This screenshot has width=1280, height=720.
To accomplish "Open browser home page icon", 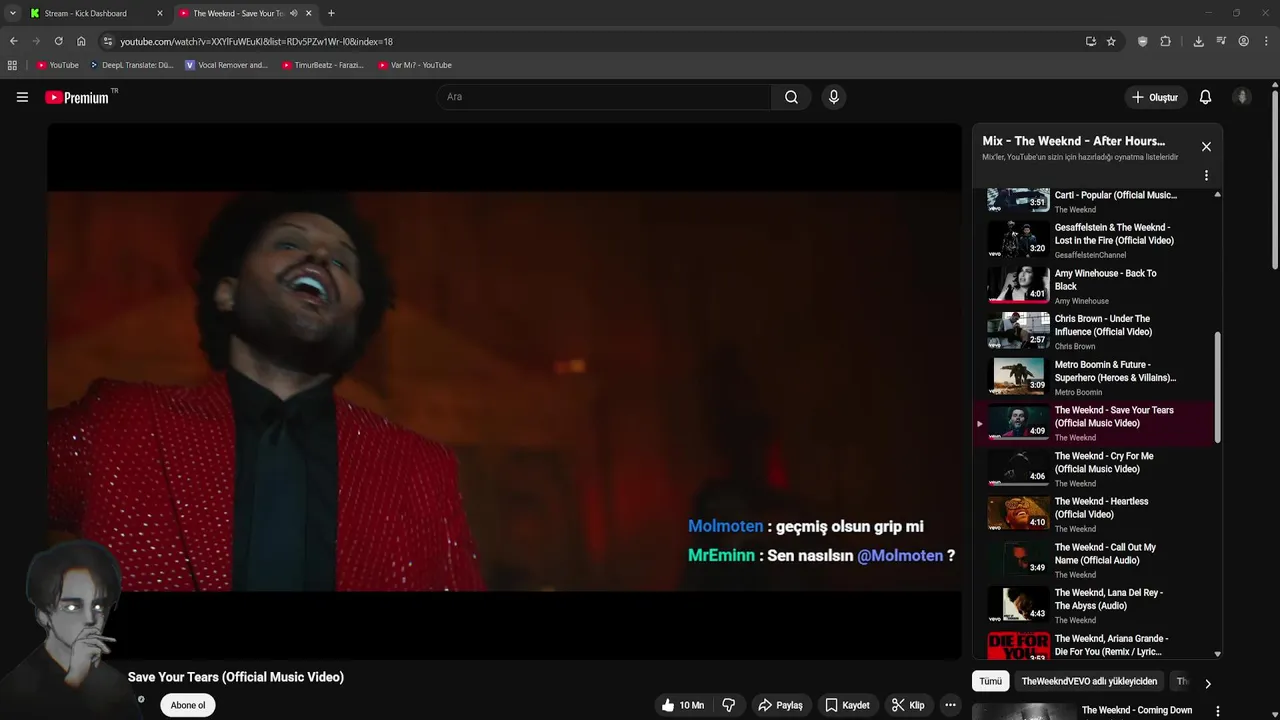I will coord(81,41).
